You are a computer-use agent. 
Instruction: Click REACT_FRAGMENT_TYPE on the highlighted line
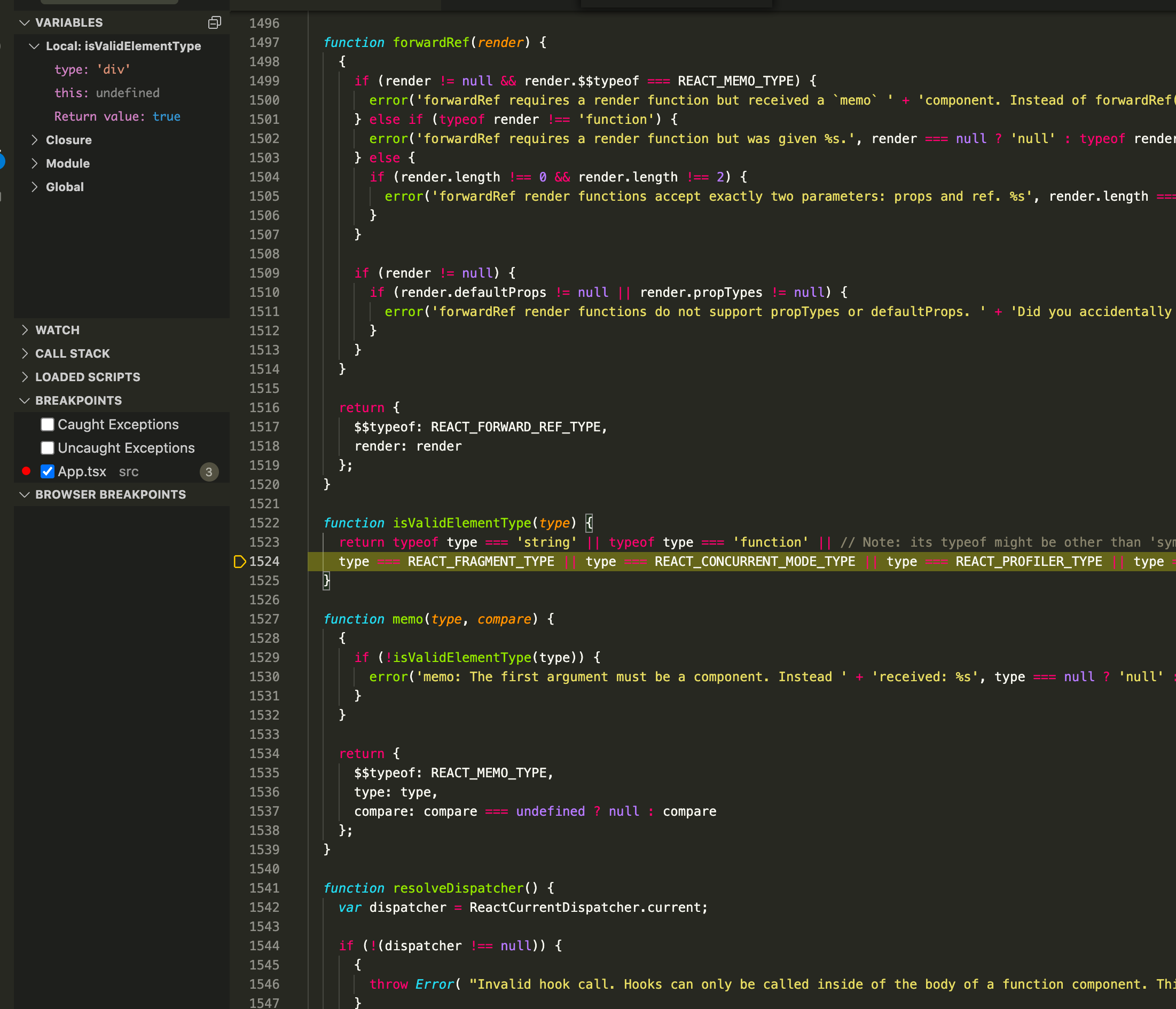click(x=481, y=561)
